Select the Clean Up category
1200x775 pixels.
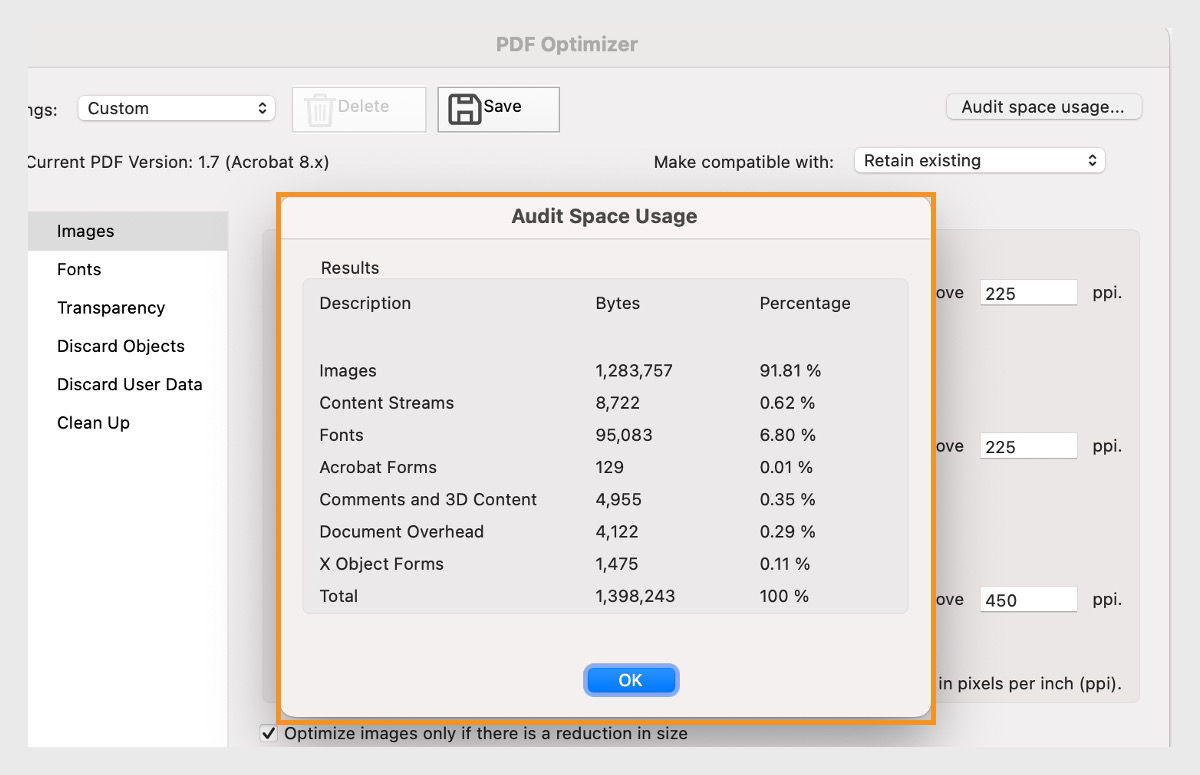click(93, 422)
